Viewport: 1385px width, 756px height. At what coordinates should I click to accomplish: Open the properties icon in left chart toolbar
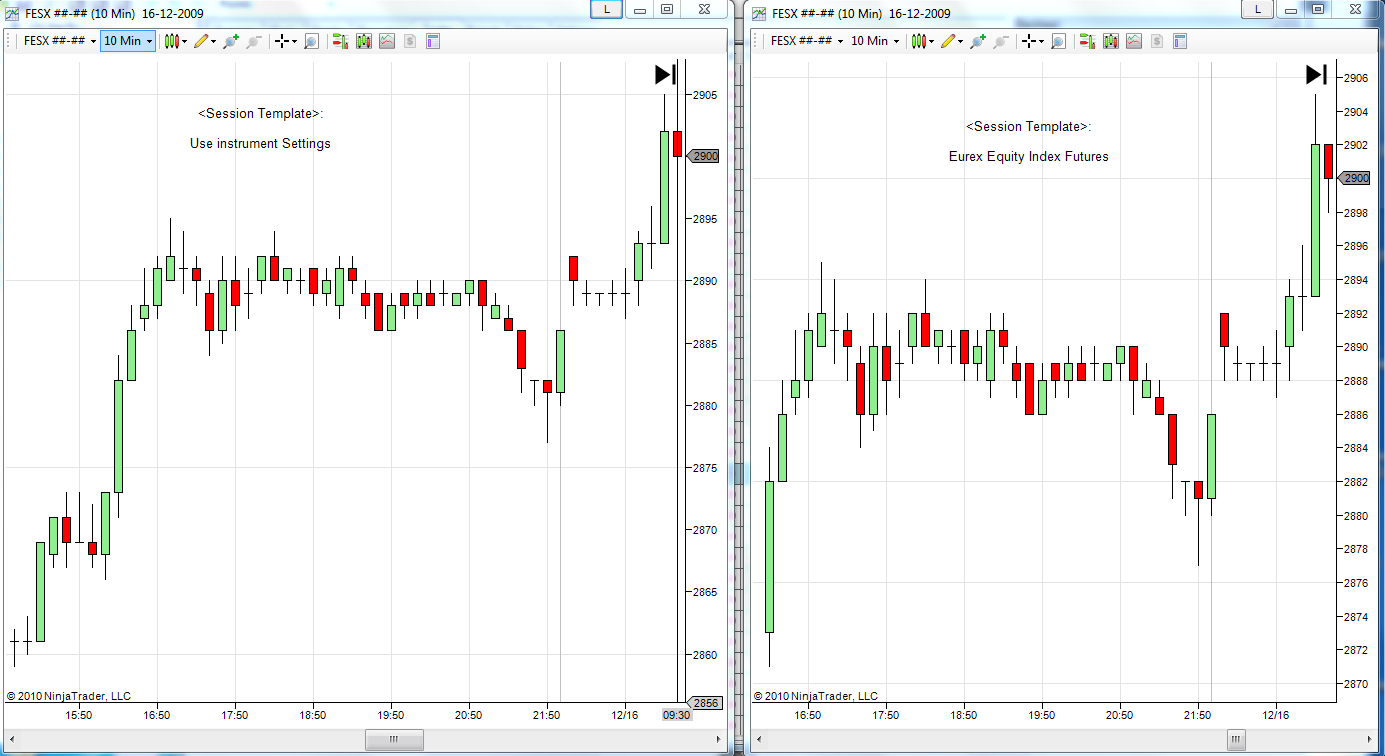click(x=433, y=41)
